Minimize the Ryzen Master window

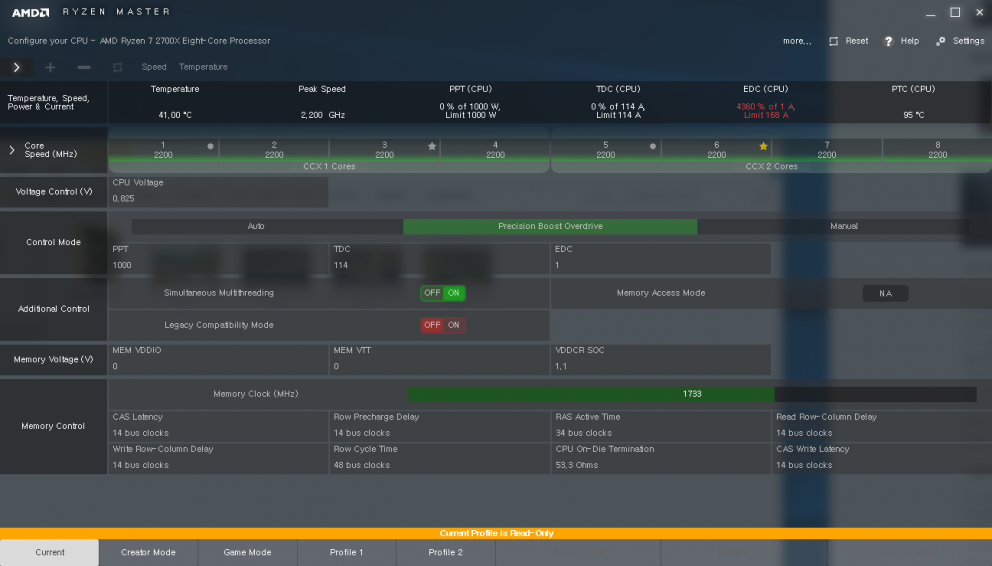(930, 13)
